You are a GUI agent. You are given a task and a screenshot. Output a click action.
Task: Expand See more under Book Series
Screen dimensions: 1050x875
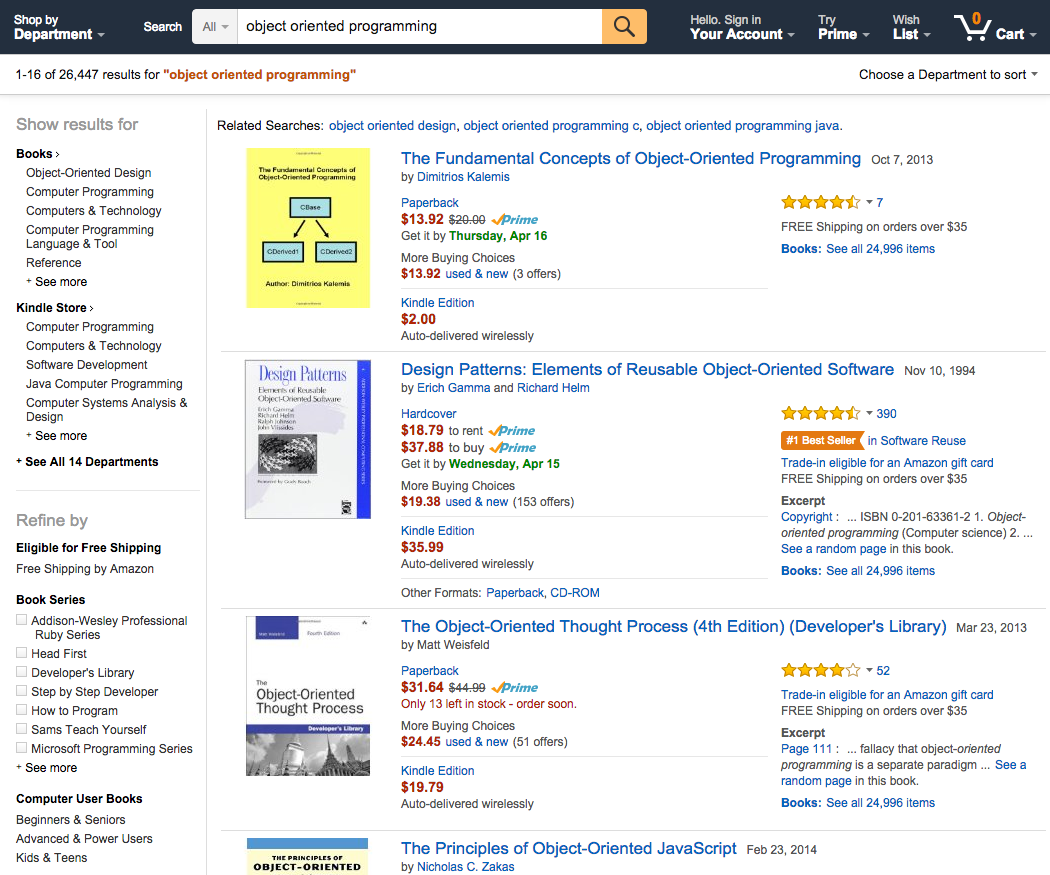[x=46, y=768]
